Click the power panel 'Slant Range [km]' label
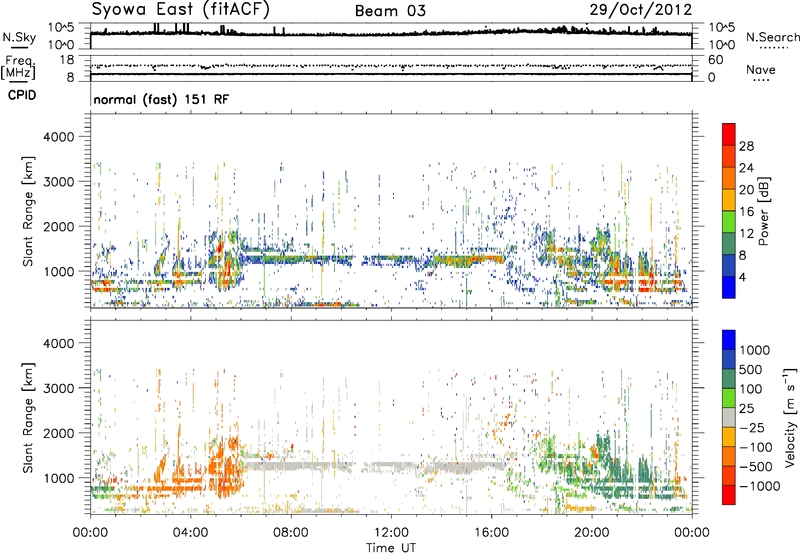The height and width of the screenshot is (554, 800). coord(28,211)
